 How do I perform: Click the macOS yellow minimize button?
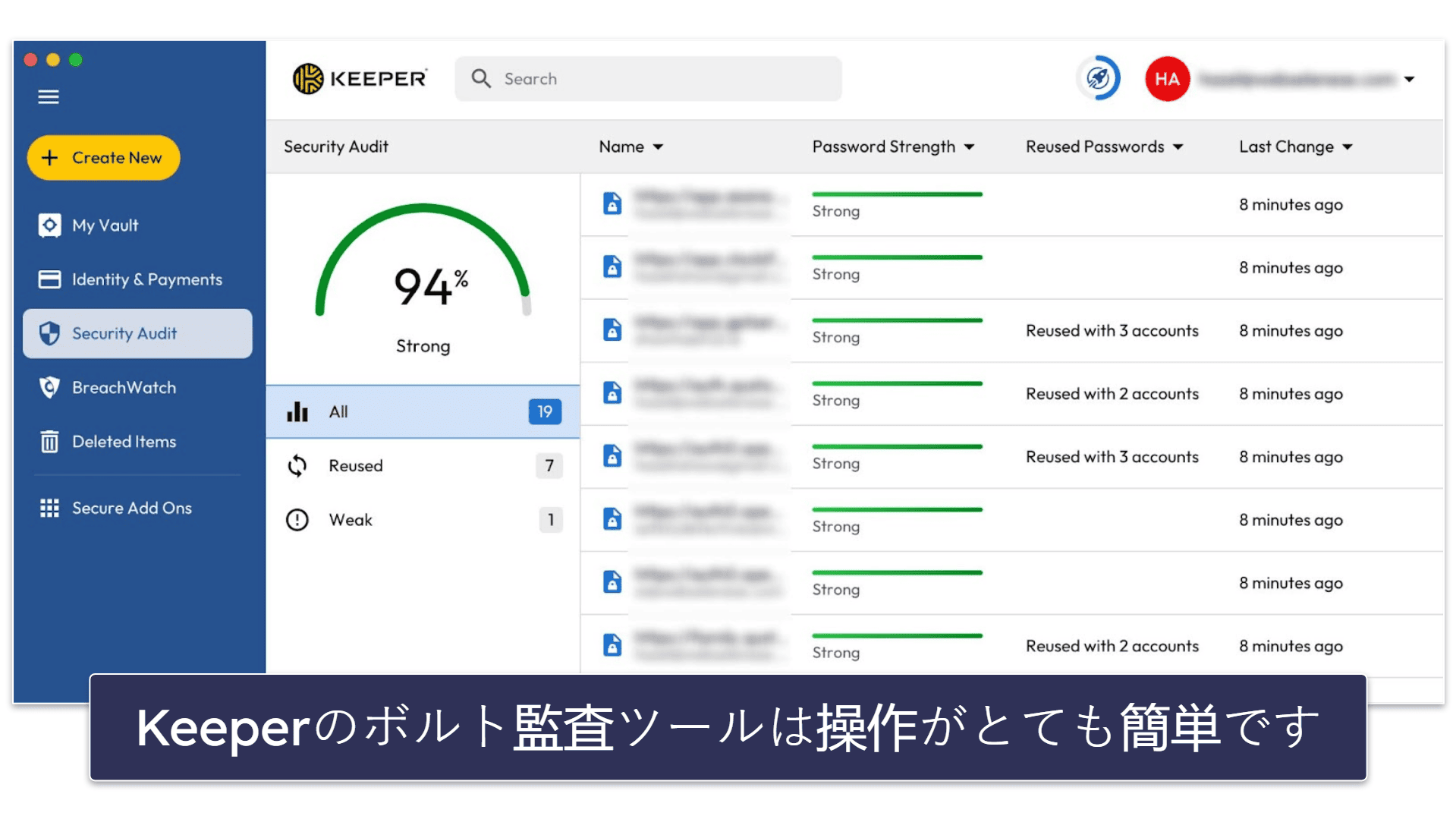53,59
